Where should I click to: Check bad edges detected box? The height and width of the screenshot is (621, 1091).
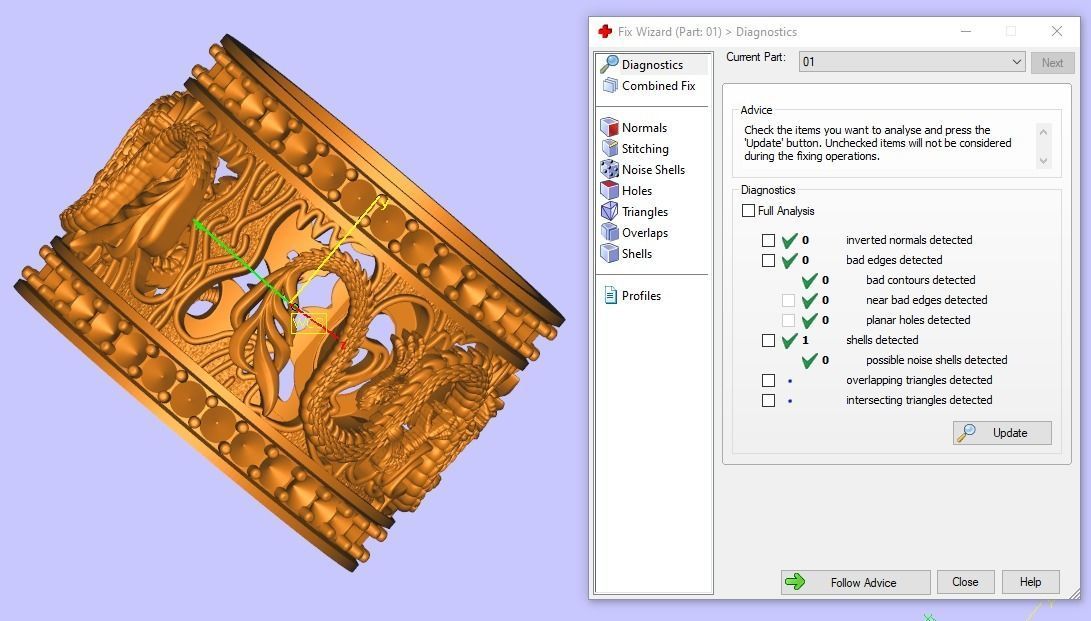coord(768,261)
